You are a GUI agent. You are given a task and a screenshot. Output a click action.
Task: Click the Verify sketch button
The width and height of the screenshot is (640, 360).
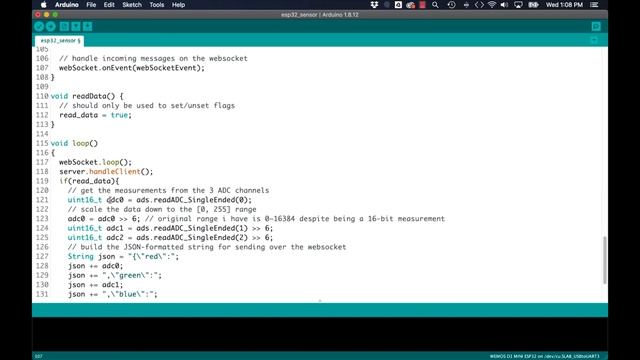coord(39,27)
